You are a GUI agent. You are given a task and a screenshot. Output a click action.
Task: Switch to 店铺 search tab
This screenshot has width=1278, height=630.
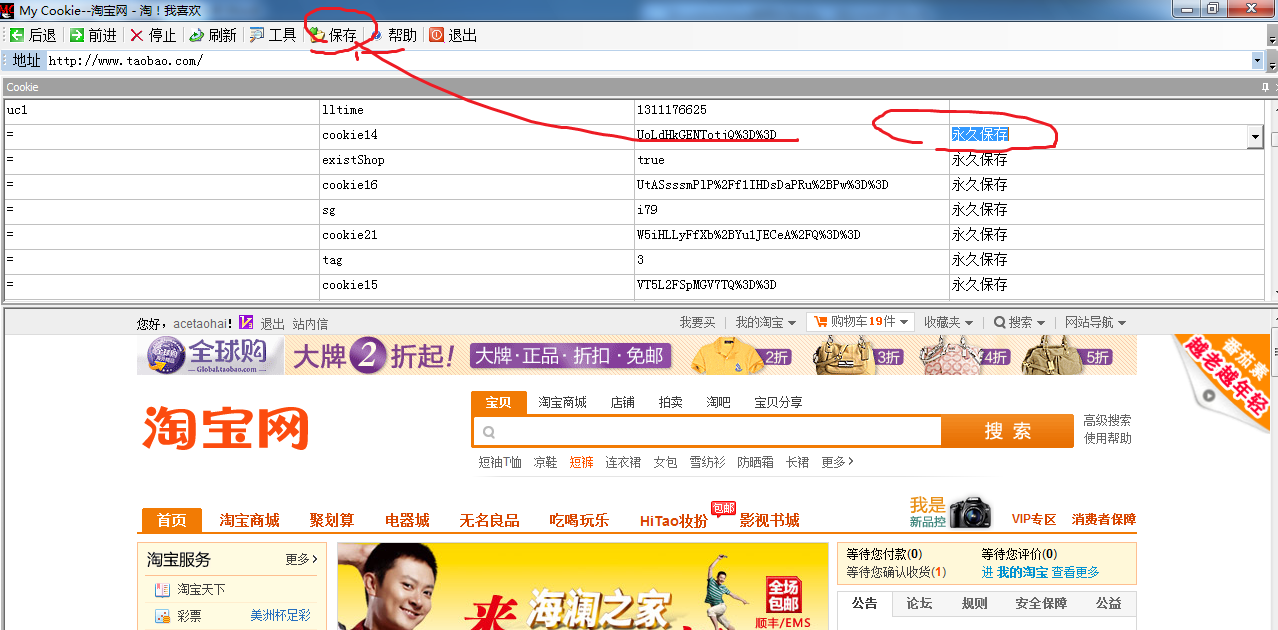coord(622,402)
